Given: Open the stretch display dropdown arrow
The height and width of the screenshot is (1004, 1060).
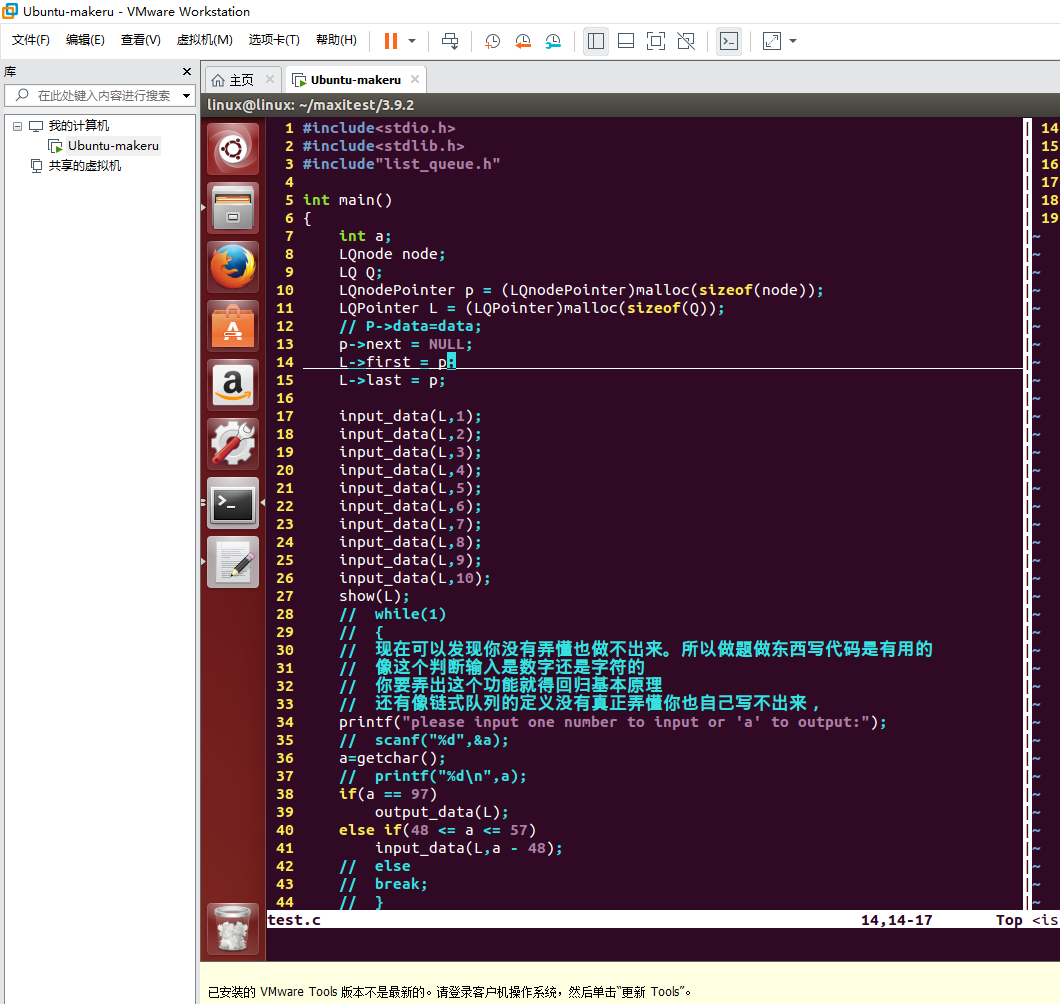Looking at the screenshot, I should click(x=793, y=41).
